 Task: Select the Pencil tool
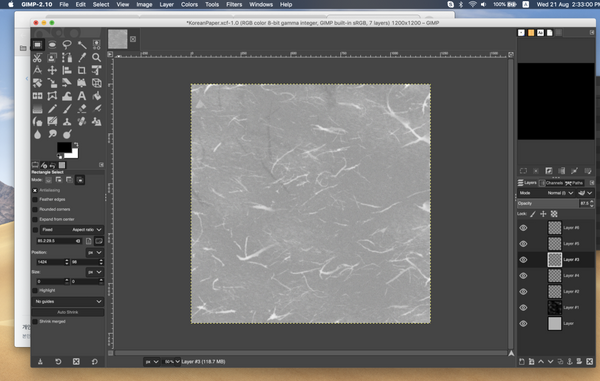[52, 109]
